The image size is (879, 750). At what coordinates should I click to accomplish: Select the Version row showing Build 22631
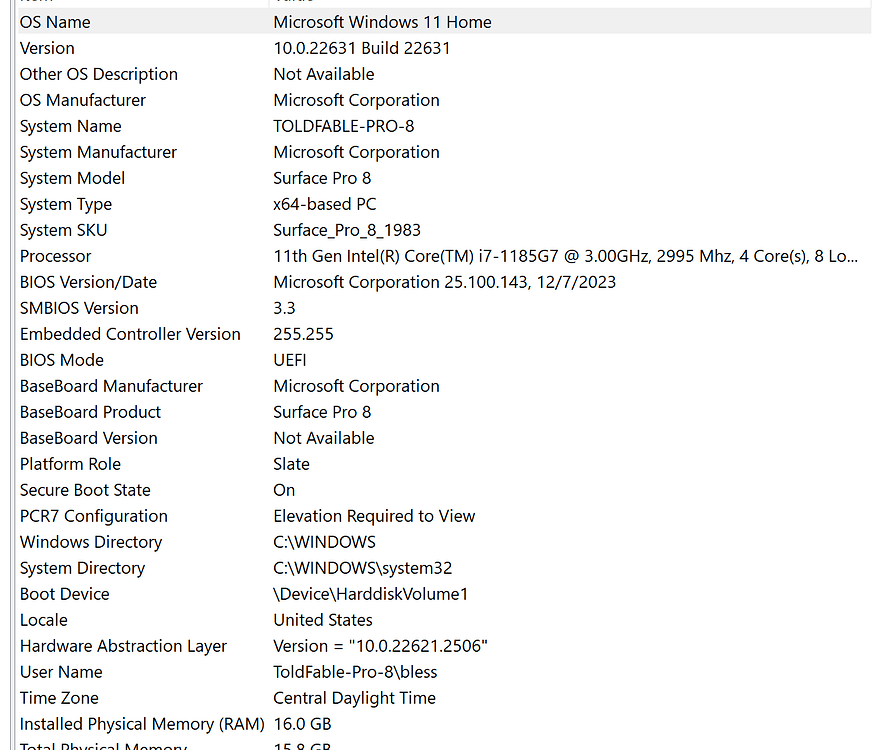(47, 47)
